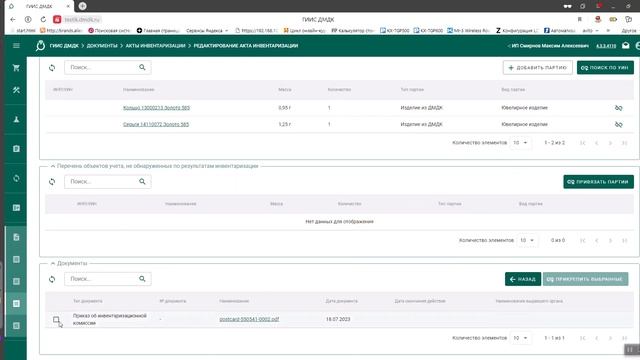Switch to the ГИИС ДМДК browser tab
This screenshot has width=640, height=360.
(x=40, y=6)
